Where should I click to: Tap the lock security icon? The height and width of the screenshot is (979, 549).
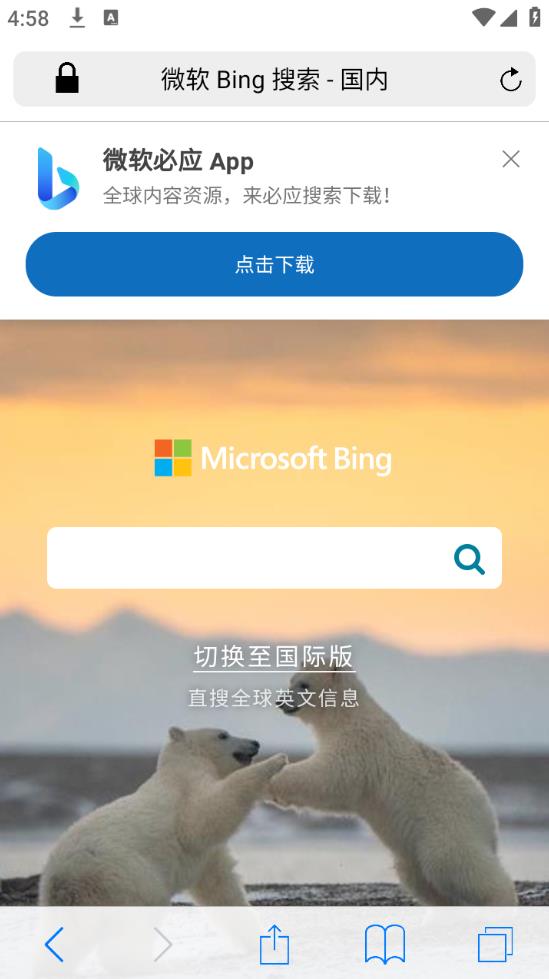[67, 79]
